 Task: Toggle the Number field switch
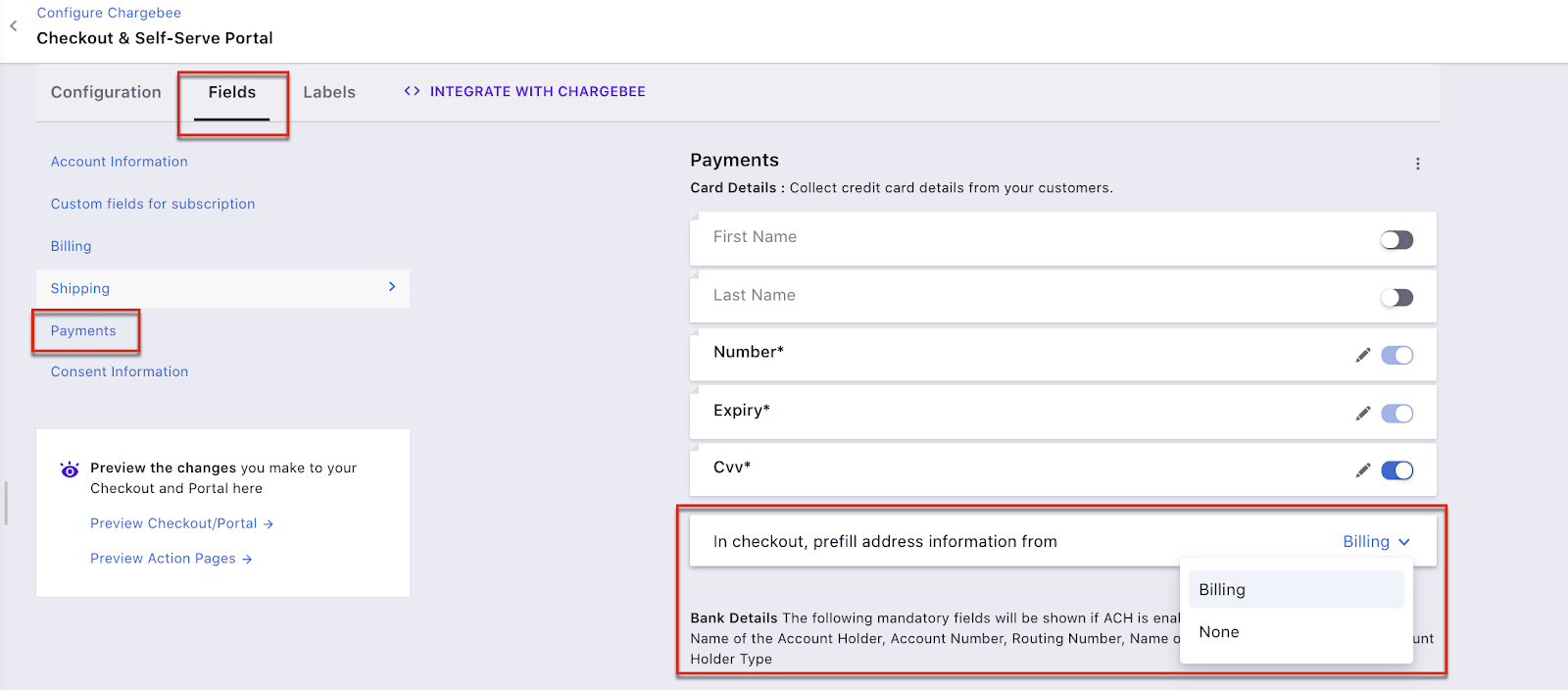(1396, 355)
